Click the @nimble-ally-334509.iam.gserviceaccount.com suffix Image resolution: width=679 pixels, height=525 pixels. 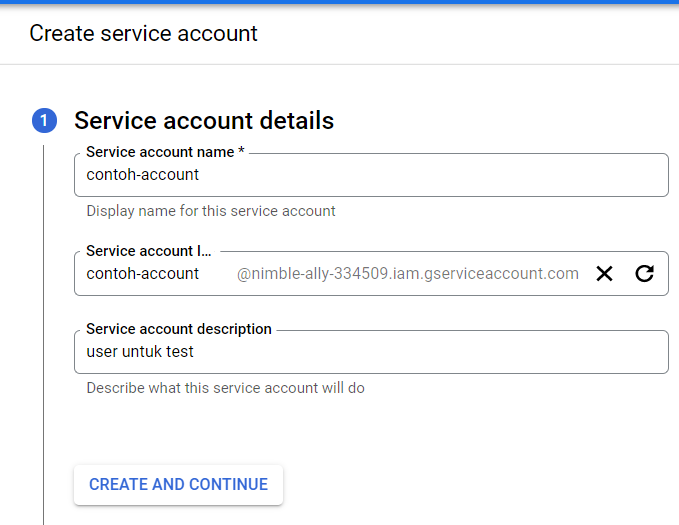point(407,274)
